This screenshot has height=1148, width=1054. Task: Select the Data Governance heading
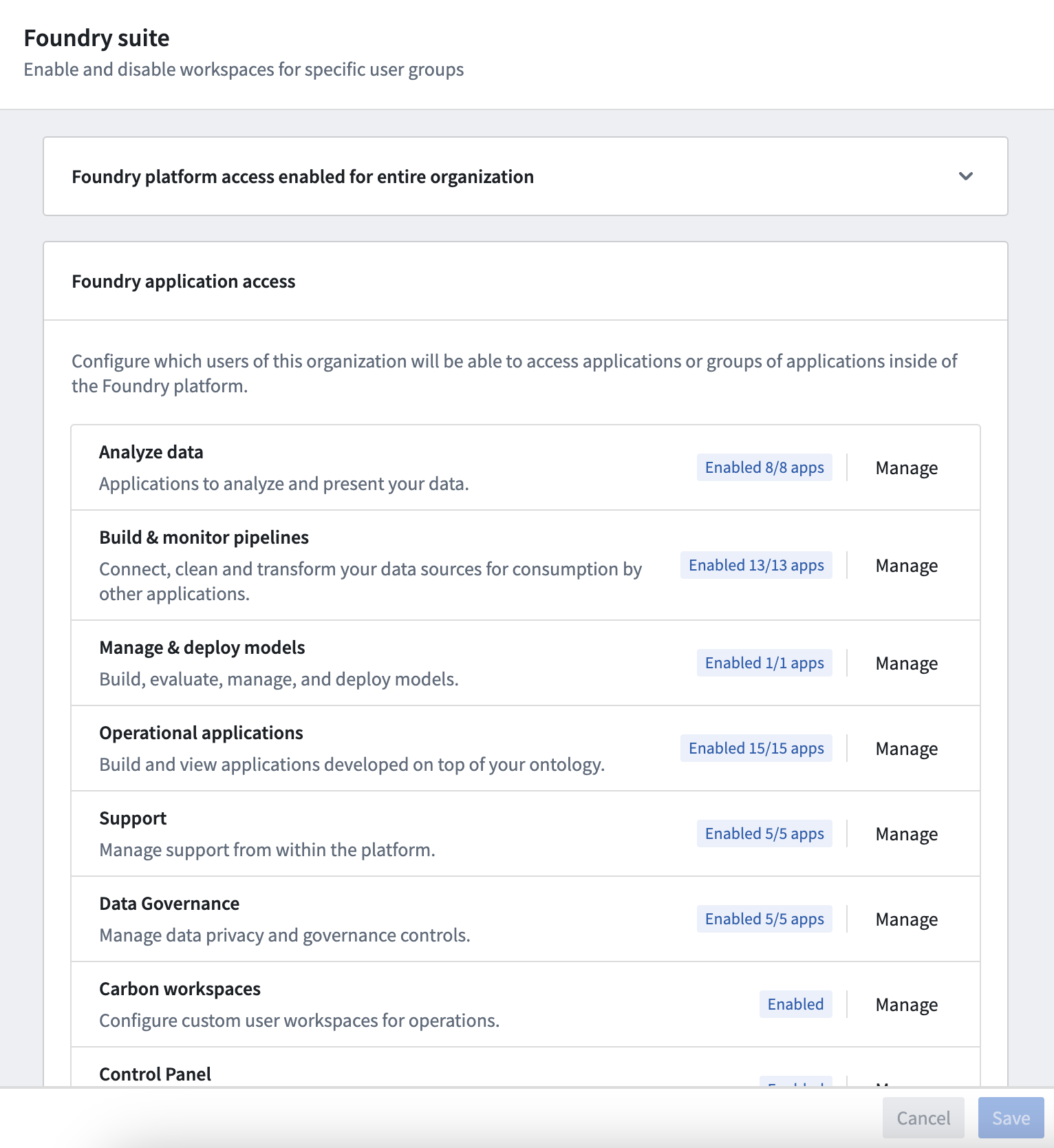[x=169, y=904]
